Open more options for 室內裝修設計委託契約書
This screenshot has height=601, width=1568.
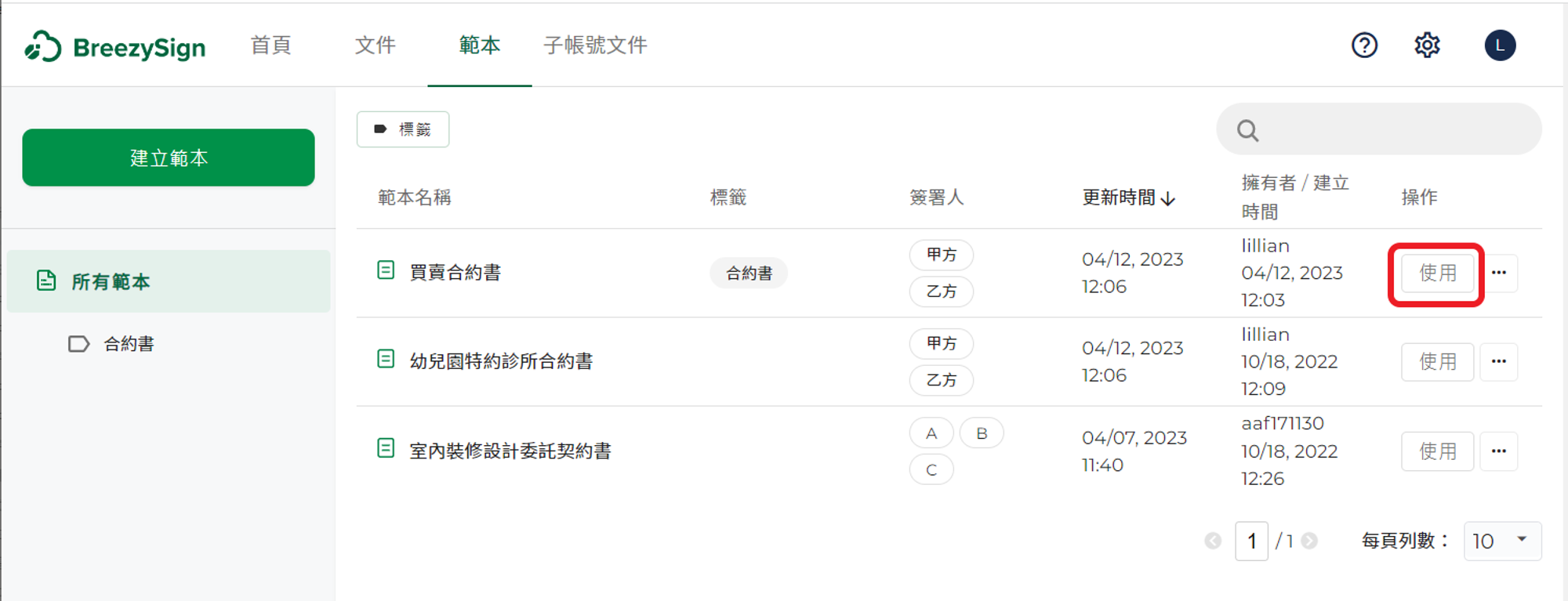(1499, 451)
